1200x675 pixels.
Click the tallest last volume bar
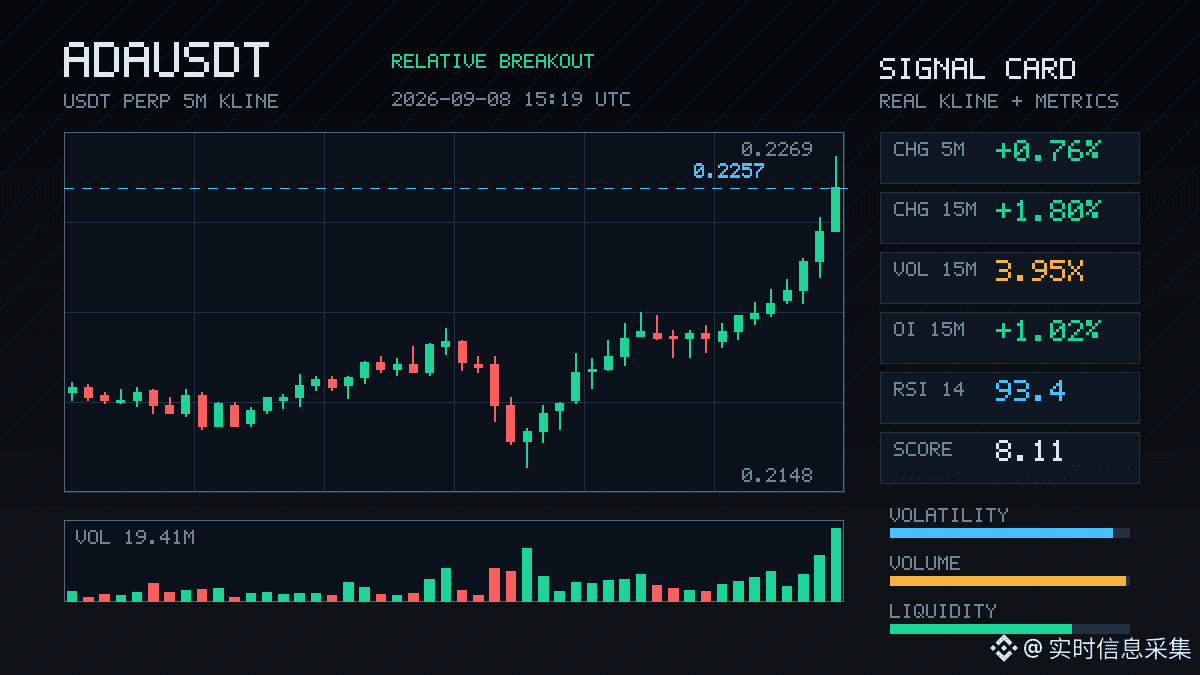click(x=836, y=564)
